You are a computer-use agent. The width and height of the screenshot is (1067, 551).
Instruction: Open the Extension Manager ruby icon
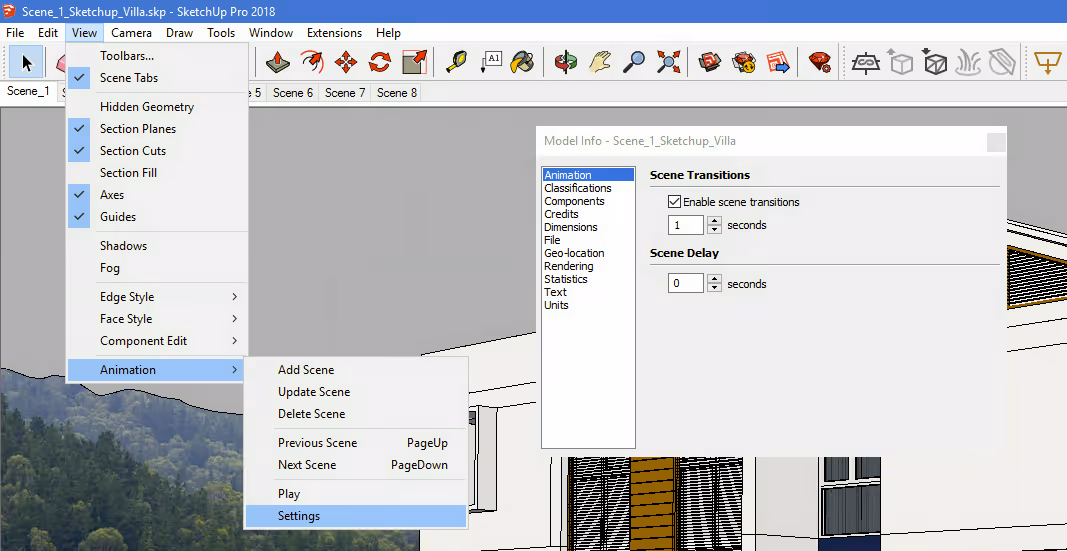[x=819, y=63]
